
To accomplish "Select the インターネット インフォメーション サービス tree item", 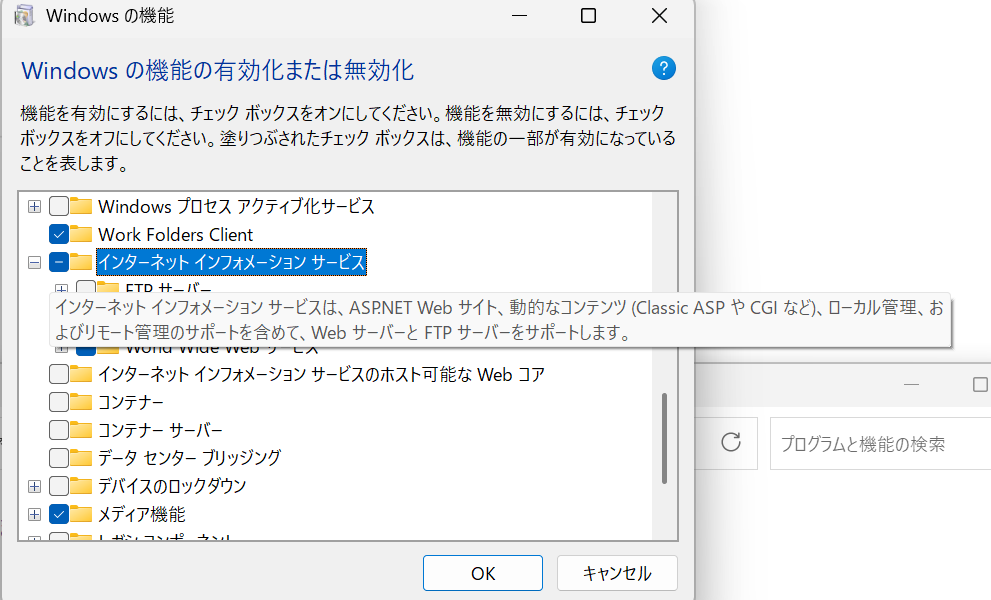I will [x=230, y=262].
